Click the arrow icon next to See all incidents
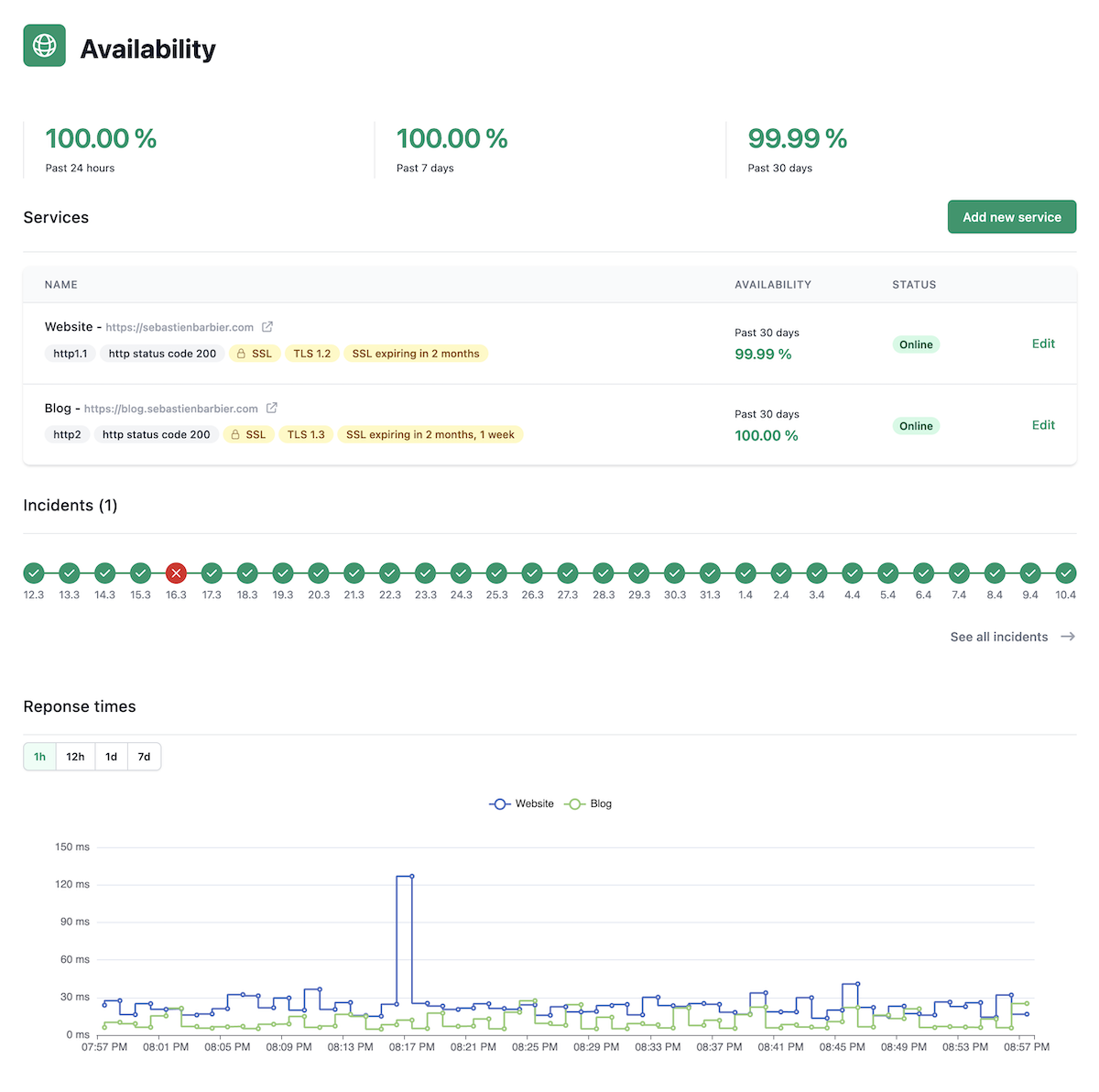The height and width of the screenshot is (1092, 1099). [x=1068, y=637]
